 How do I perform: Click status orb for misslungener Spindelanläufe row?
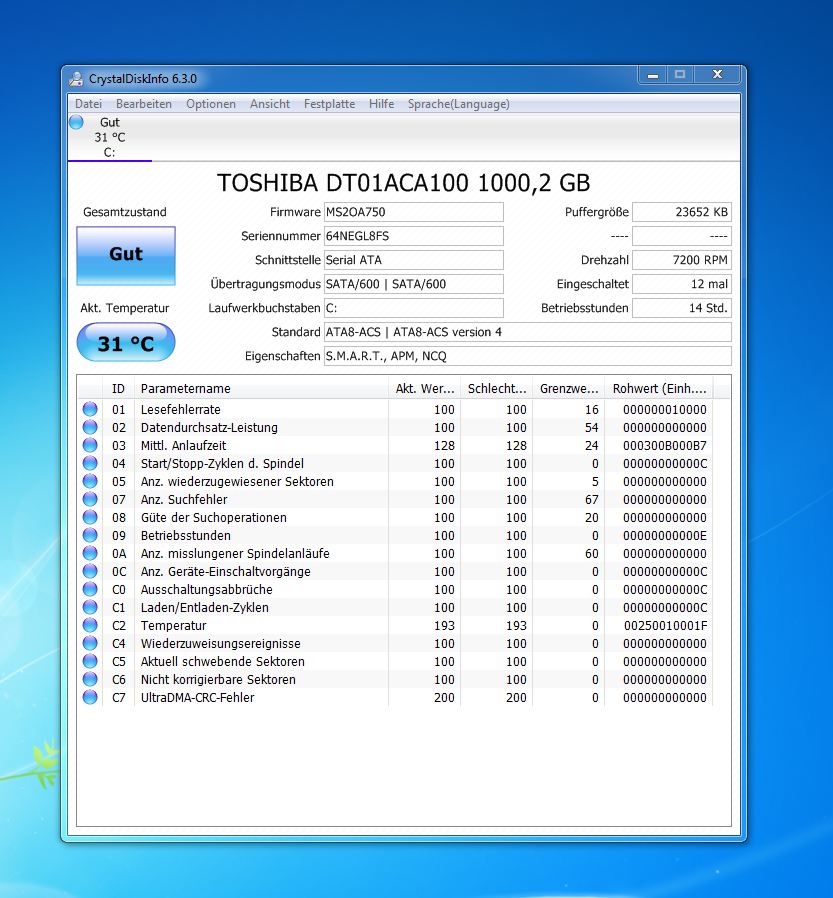tap(90, 553)
